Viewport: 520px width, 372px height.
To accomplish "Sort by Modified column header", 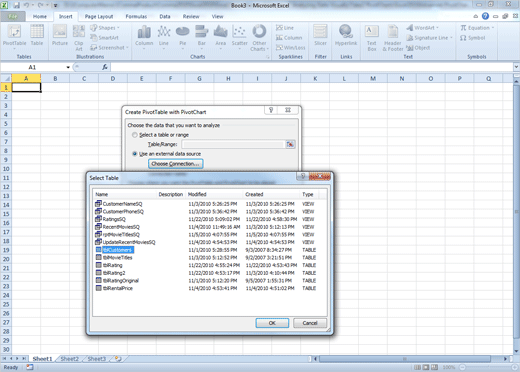I will tap(197, 194).
